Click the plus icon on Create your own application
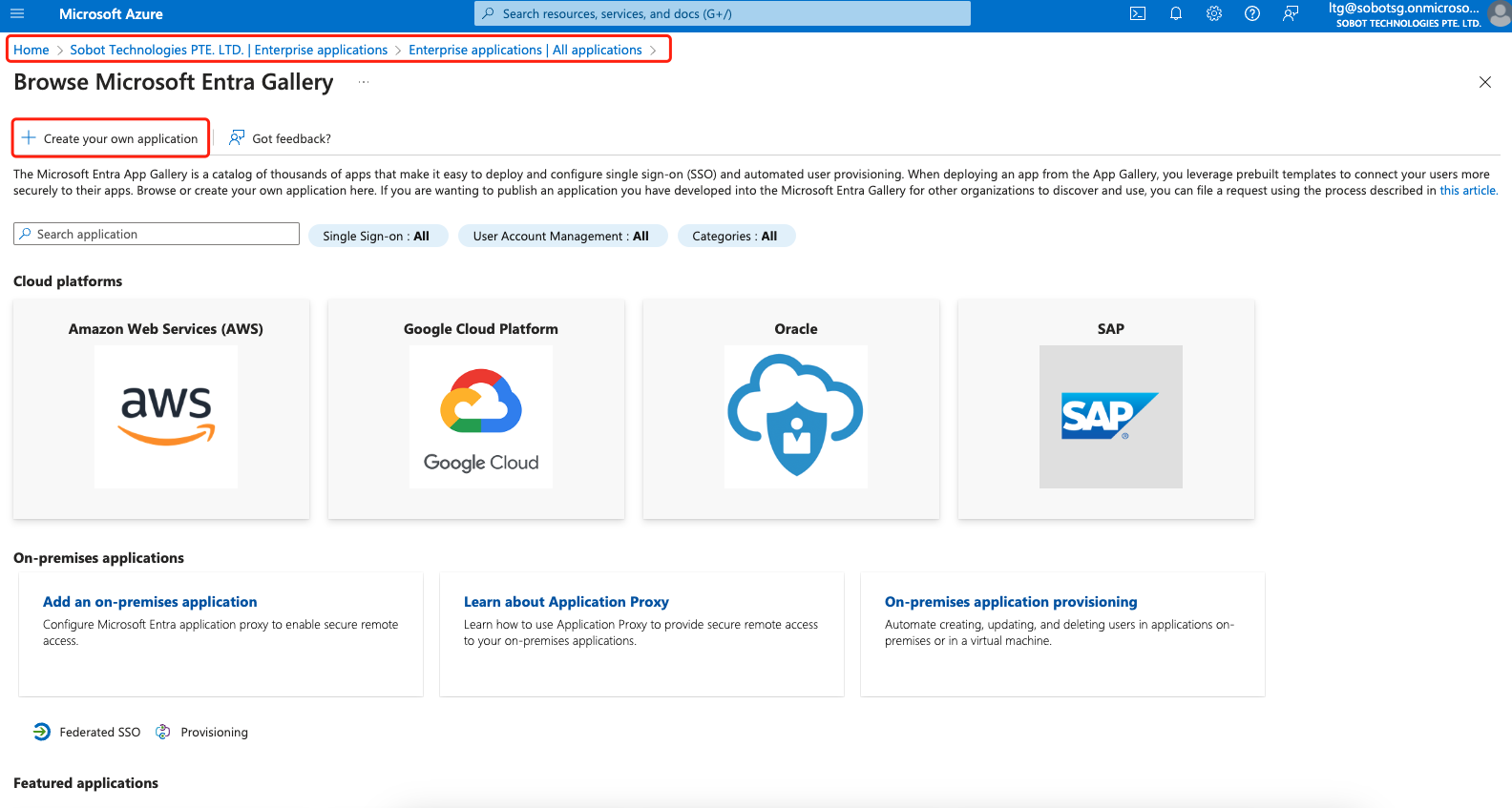Image resolution: width=1512 pixels, height=808 pixels. click(x=29, y=138)
